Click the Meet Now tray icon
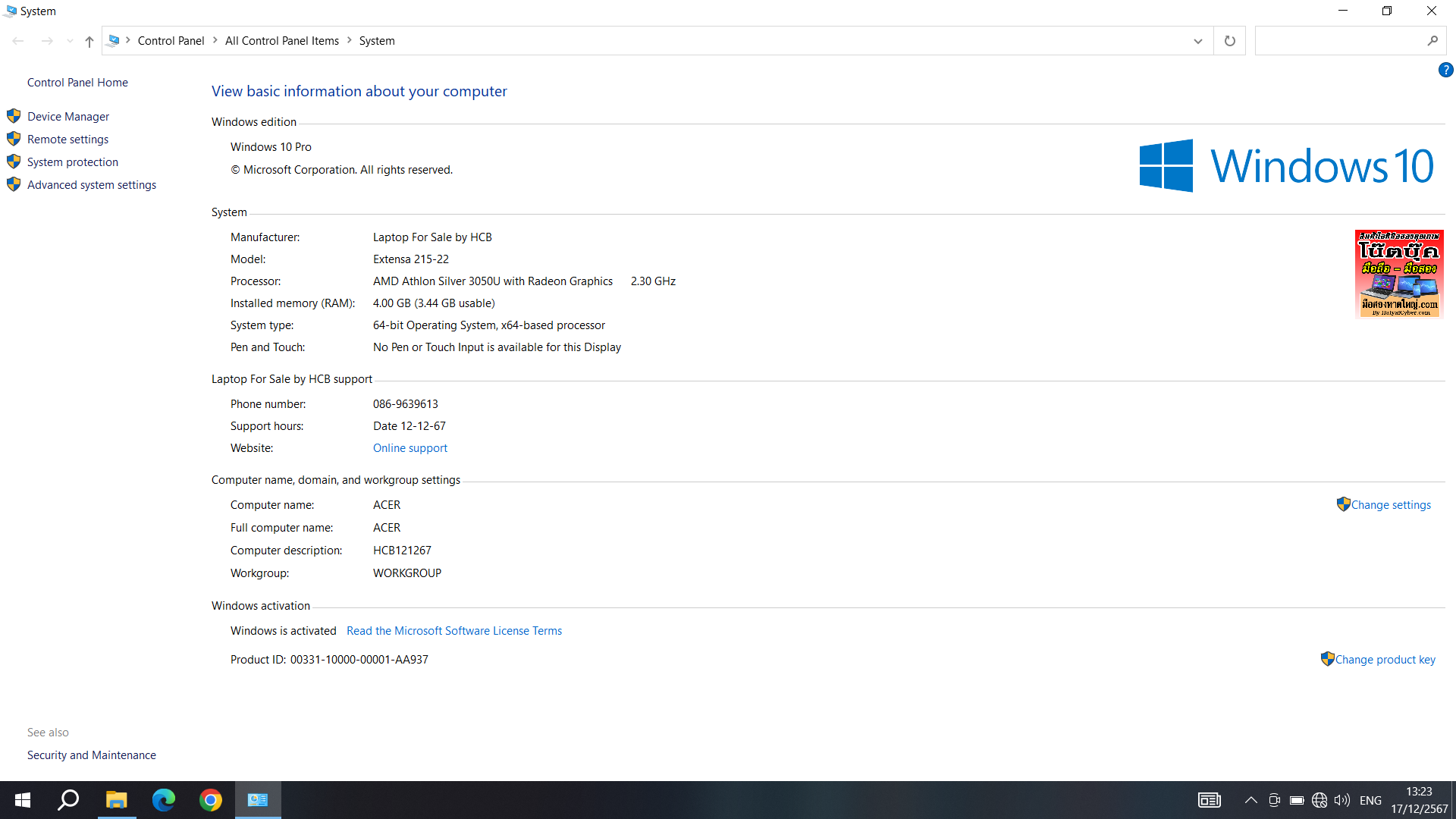The height and width of the screenshot is (819, 1456). tap(1274, 800)
